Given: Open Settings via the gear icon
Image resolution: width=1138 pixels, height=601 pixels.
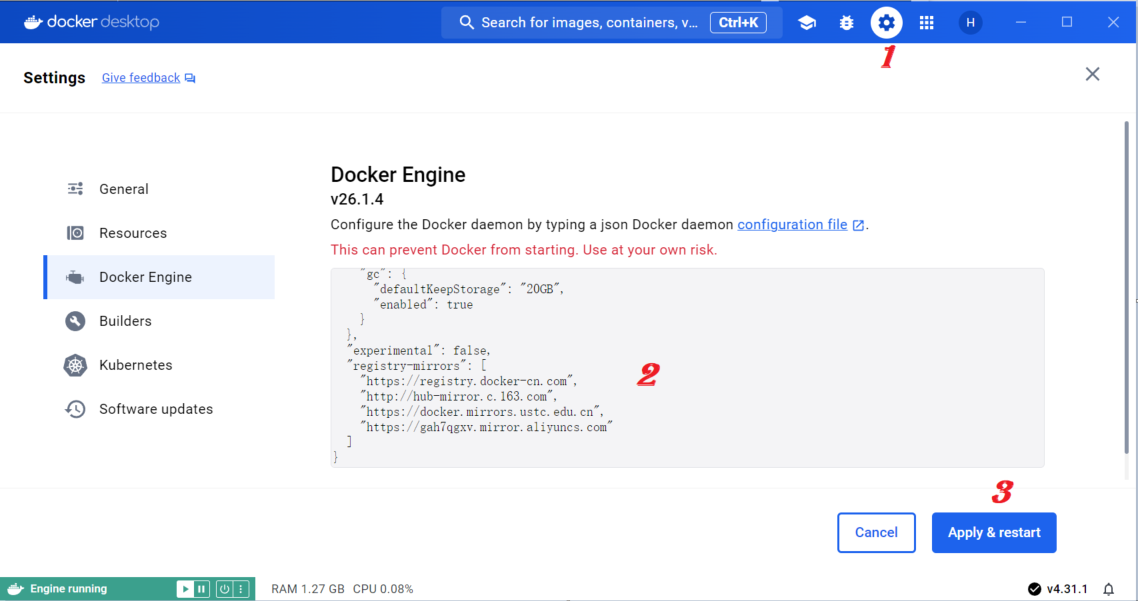Looking at the screenshot, I should [x=886, y=23].
